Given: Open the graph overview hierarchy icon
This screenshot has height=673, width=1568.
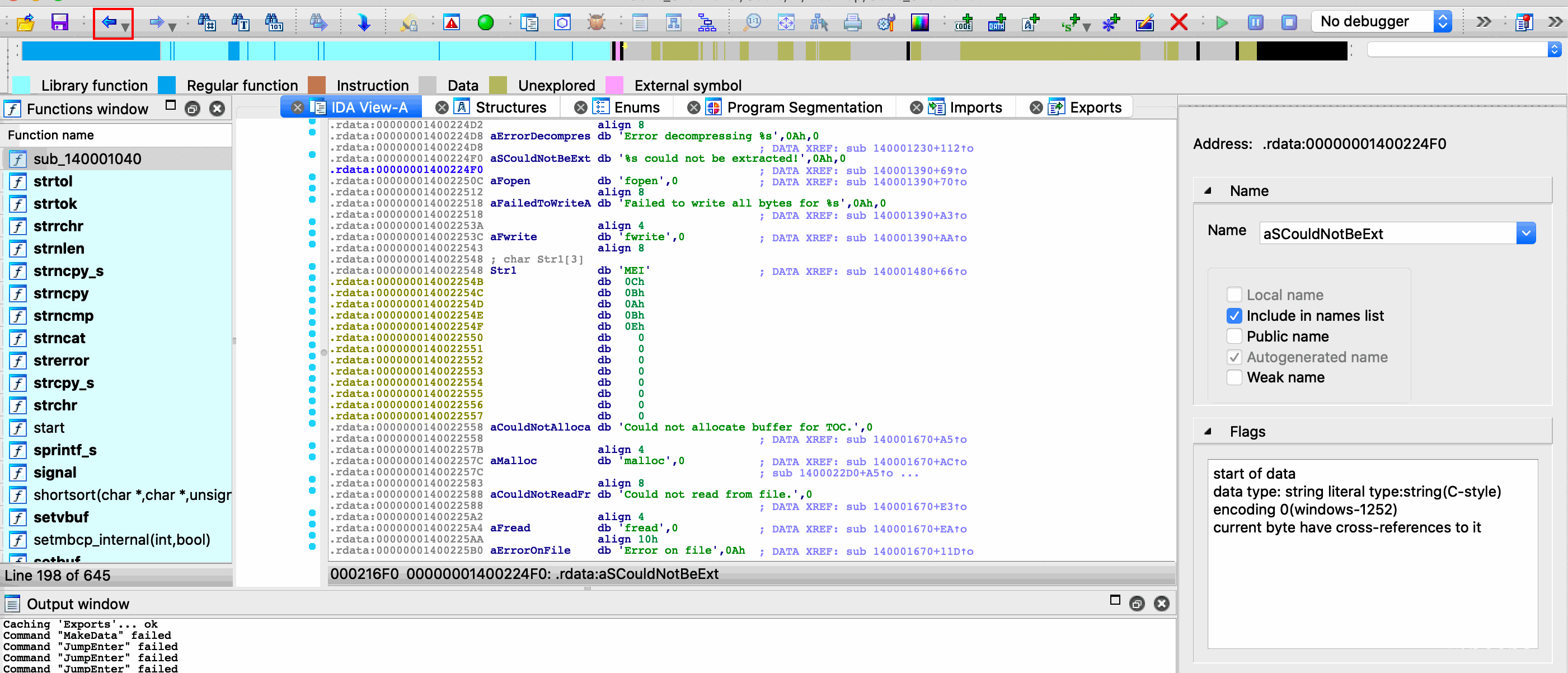Looking at the screenshot, I should pyautogui.click(x=707, y=22).
